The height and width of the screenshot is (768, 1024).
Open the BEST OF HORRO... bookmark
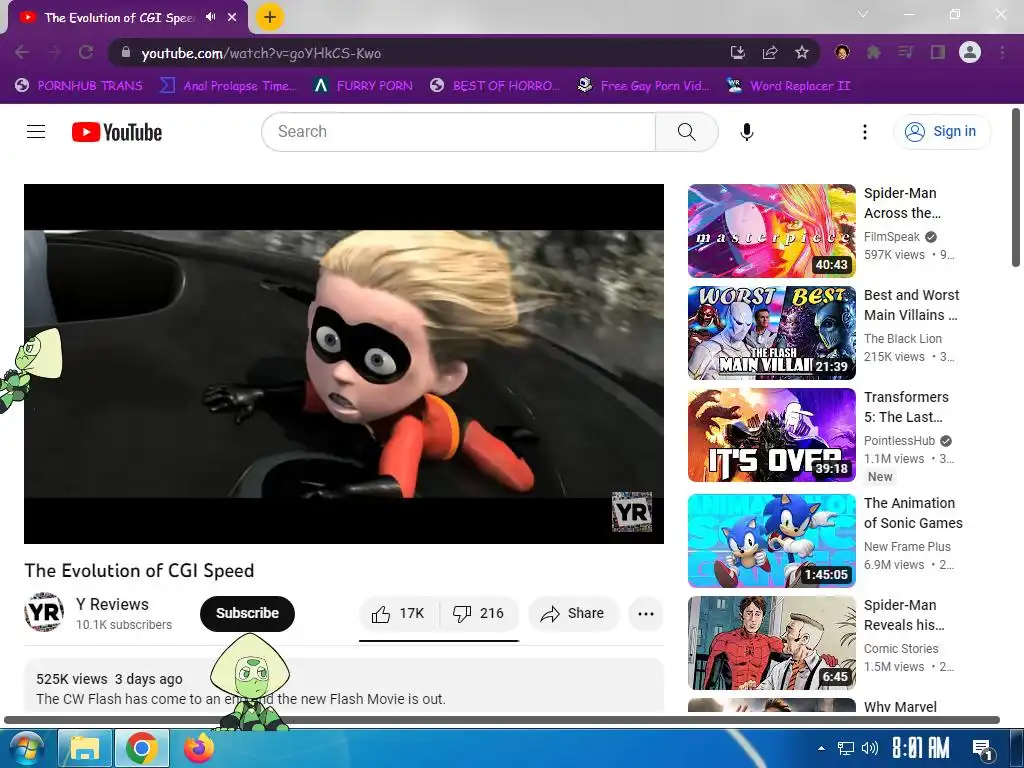[496, 86]
